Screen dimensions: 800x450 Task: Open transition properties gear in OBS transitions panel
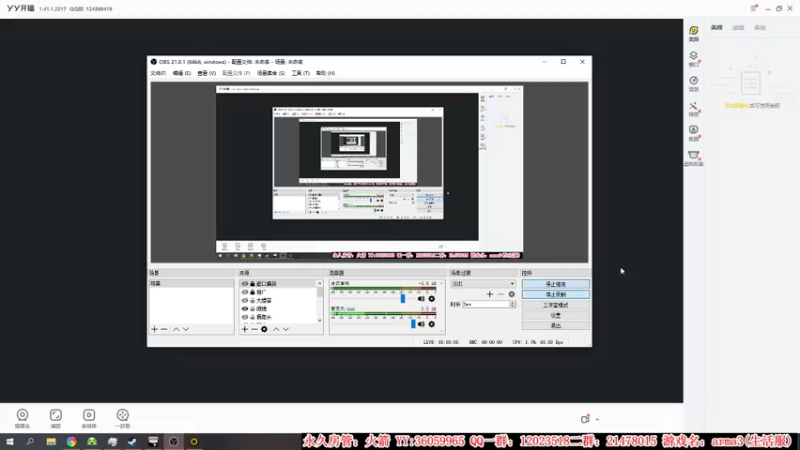pyautogui.click(x=511, y=294)
